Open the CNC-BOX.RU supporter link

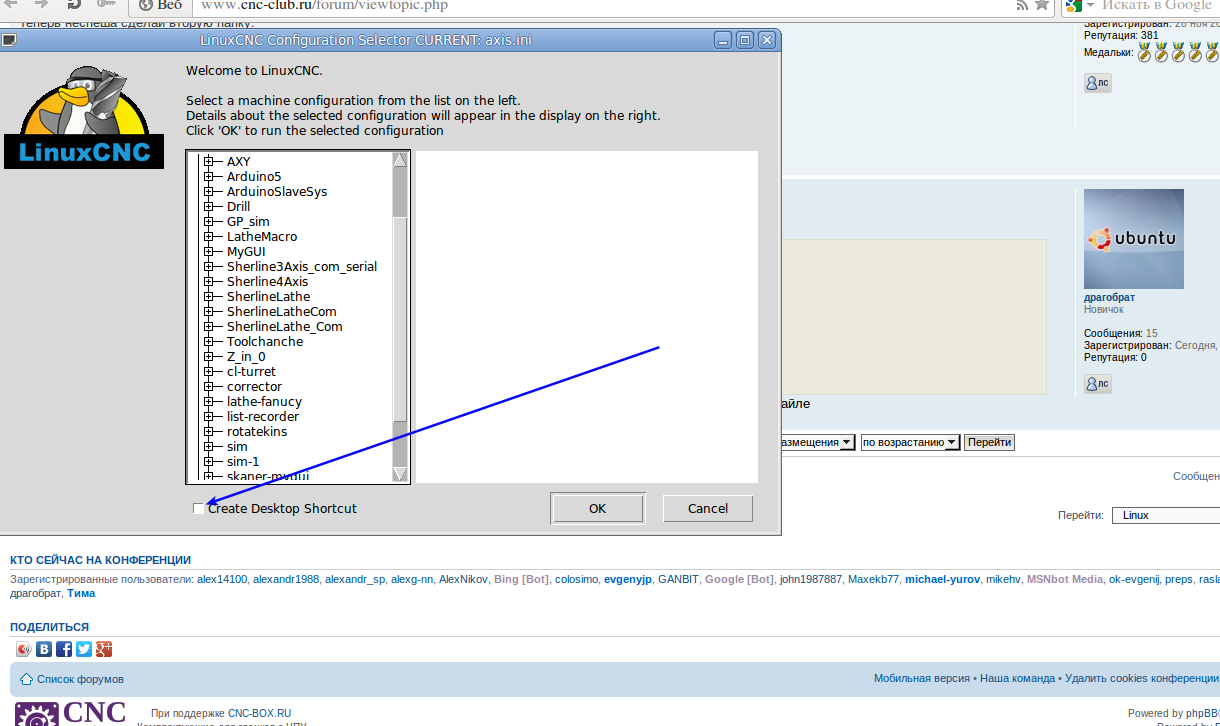click(x=259, y=713)
